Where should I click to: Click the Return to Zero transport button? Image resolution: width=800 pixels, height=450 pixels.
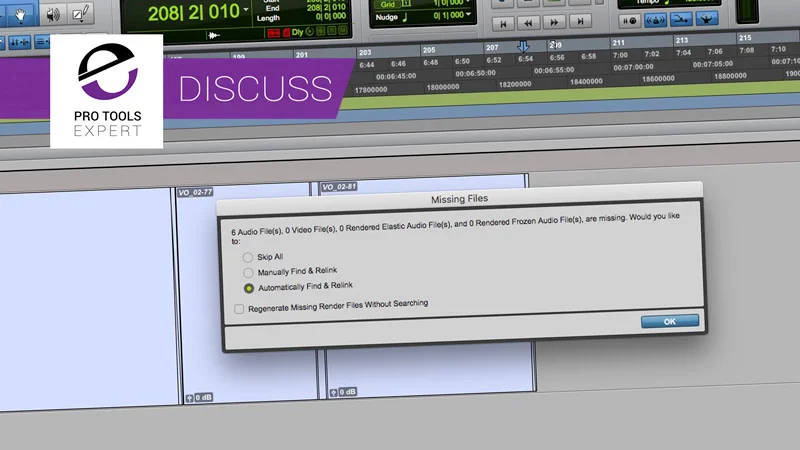[503, 23]
